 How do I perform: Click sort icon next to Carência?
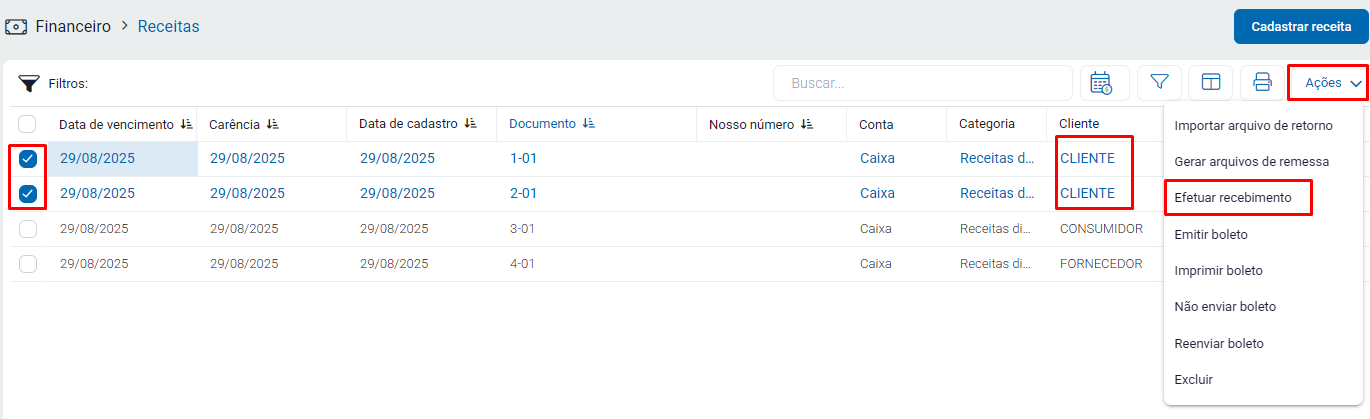point(273,125)
